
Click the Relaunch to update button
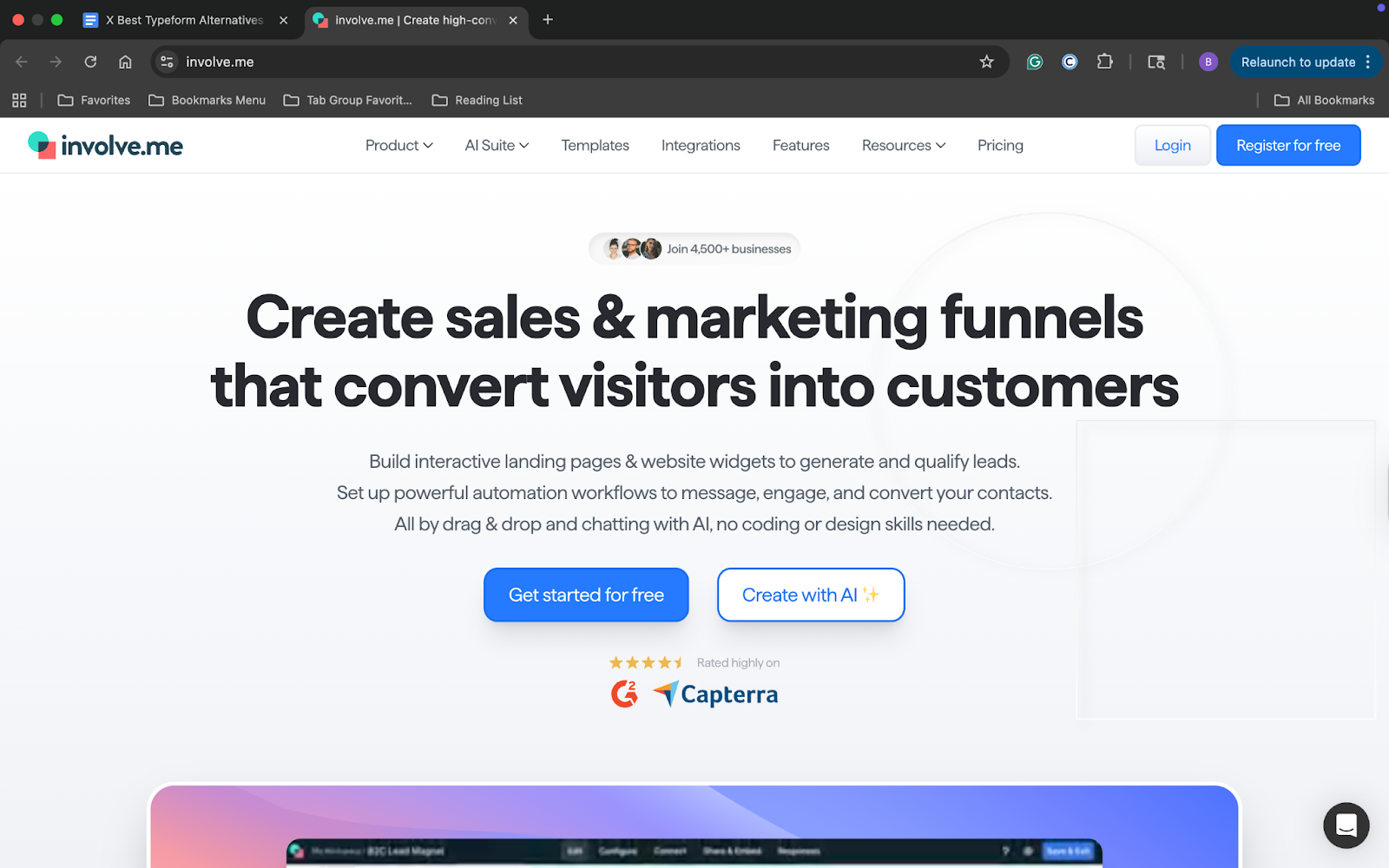point(1297,62)
